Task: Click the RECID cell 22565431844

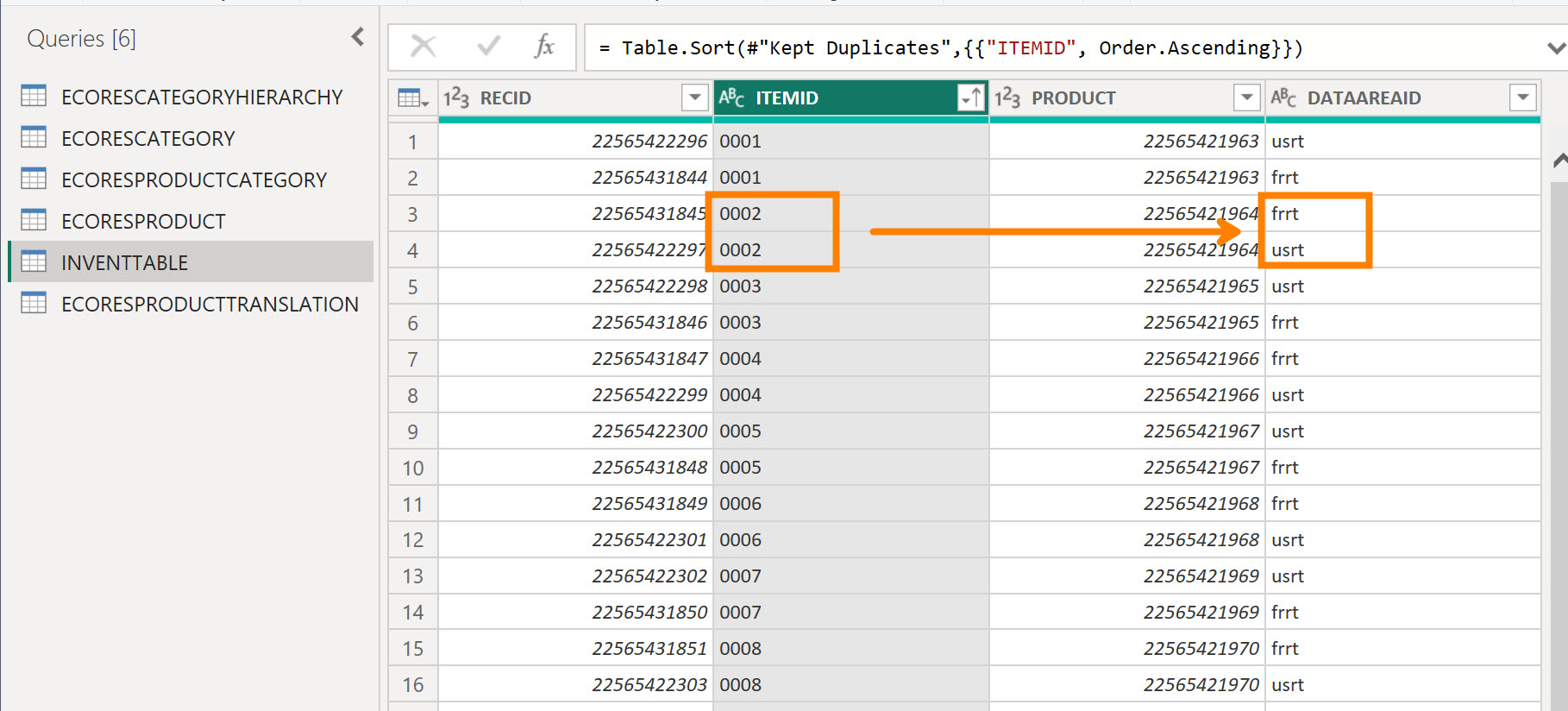Action: click(576, 178)
